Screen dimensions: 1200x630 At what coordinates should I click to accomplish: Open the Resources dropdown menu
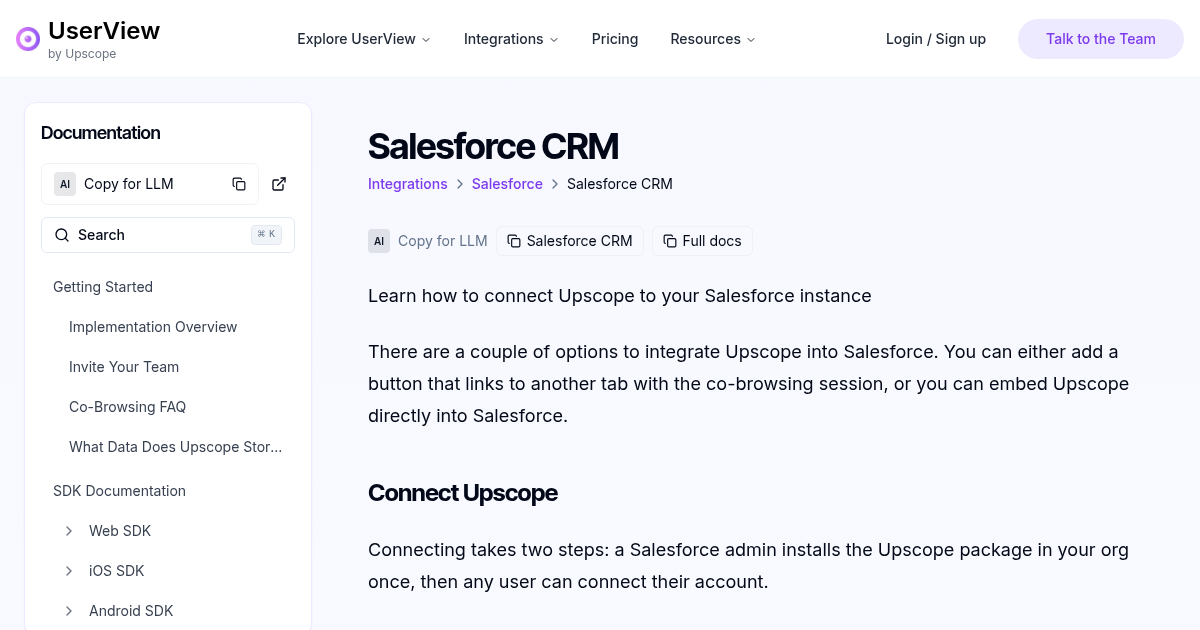[713, 39]
